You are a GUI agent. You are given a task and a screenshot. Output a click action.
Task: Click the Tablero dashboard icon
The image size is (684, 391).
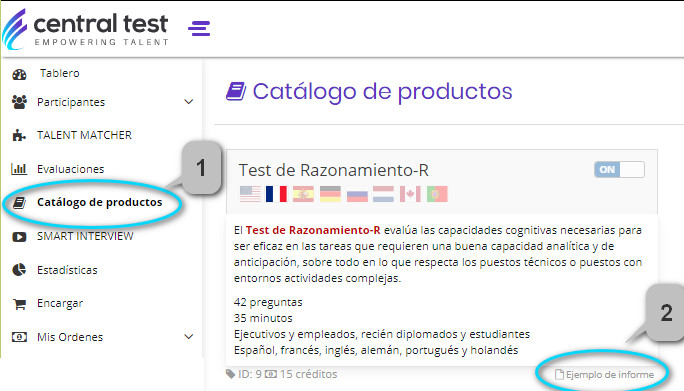[x=19, y=74]
